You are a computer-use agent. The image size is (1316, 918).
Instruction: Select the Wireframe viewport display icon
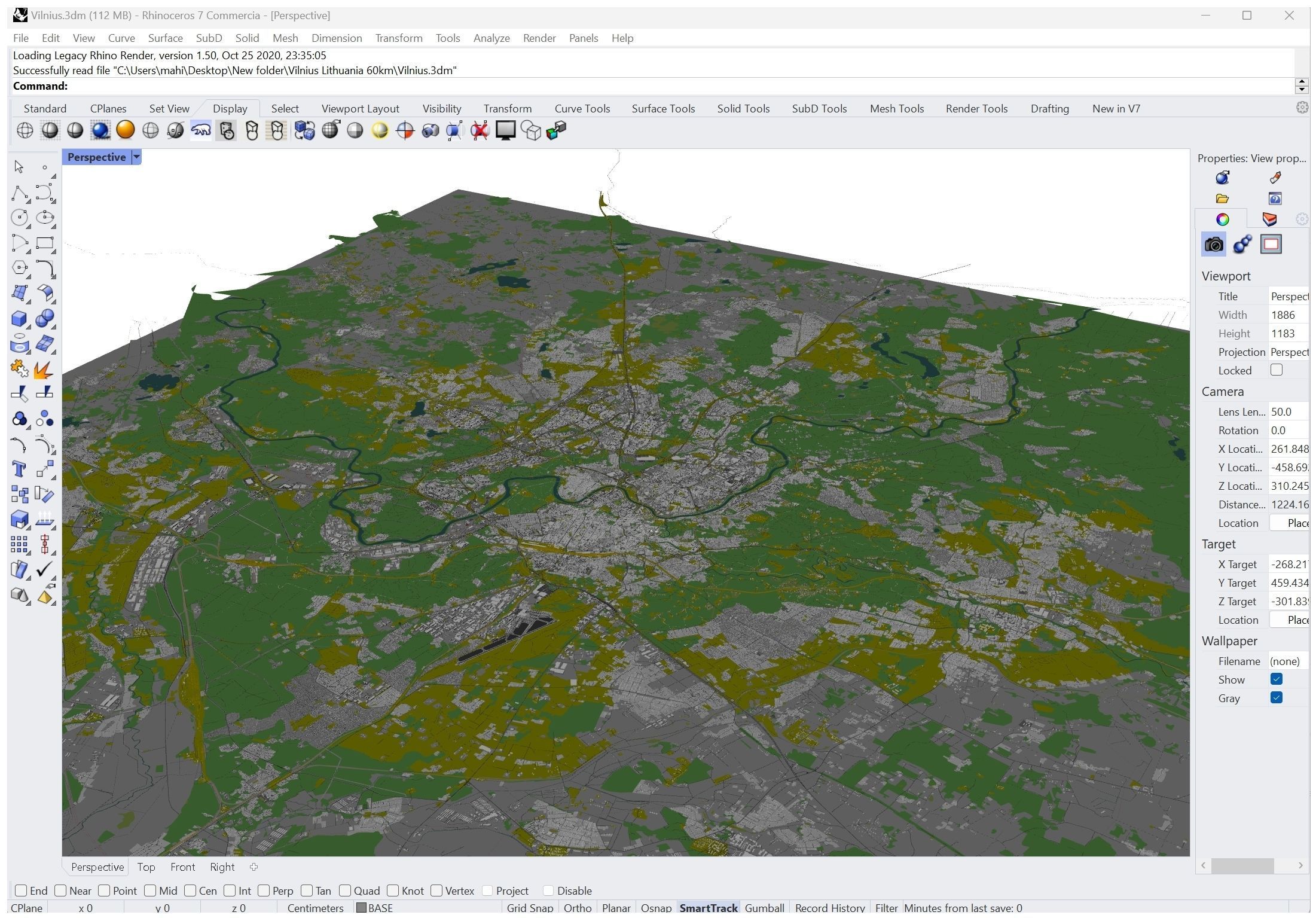click(x=25, y=130)
